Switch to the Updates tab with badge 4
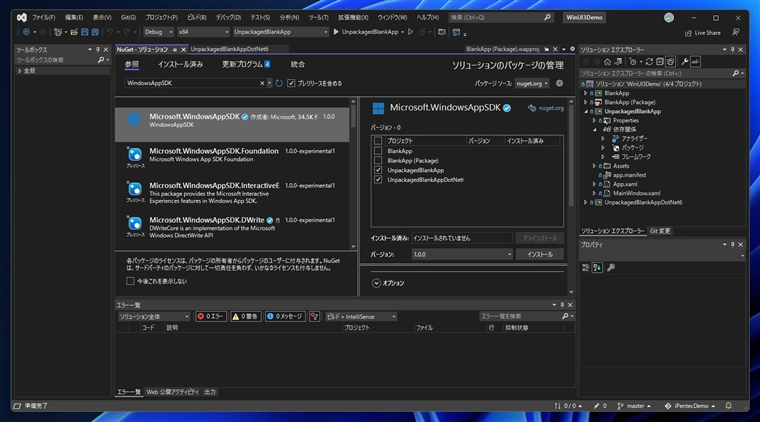Screen dimensions: 760x422 (246, 64)
